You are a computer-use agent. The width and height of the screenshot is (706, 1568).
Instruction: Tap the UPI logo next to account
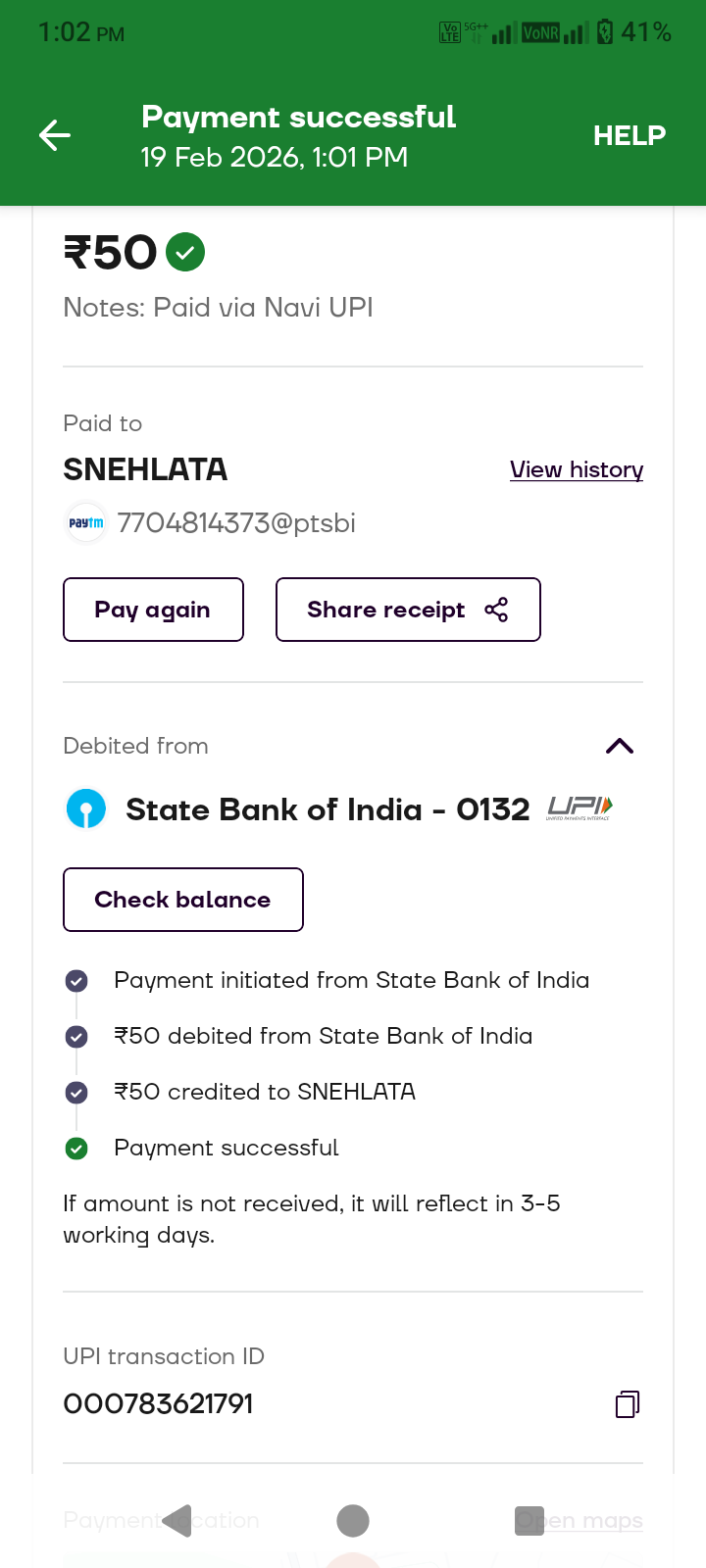[580, 808]
